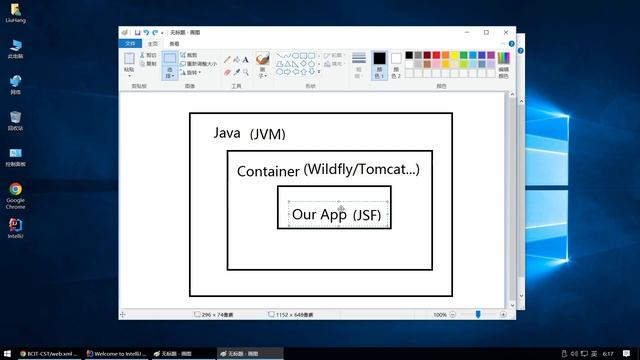Pick the Right arrow shape
The height and width of the screenshot is (360, 640).
coord(287,72)
